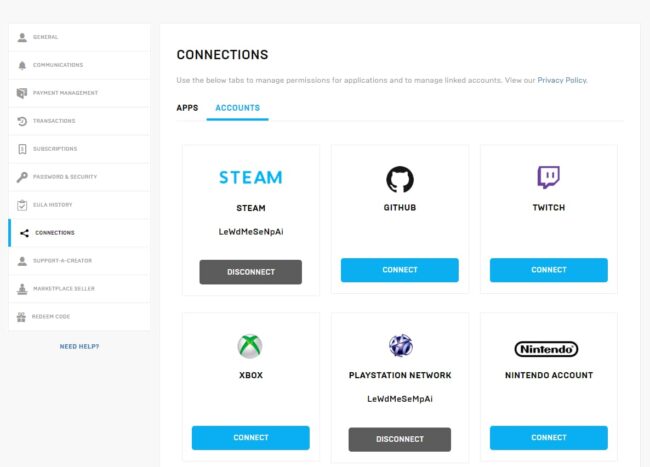Open General settings from sidebar
Image resolution: width=650 pixels, height=467 pixels.
pyautogui.click(x=46, y=37)
